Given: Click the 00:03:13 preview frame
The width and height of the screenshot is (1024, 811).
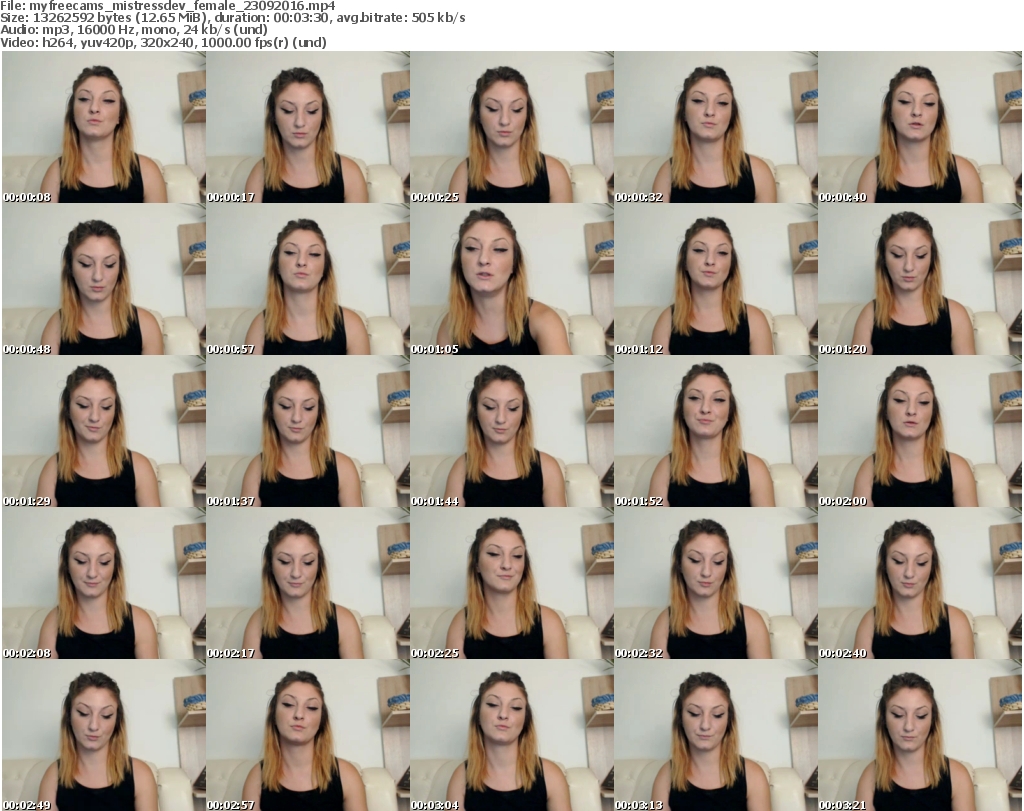Looking at the screenshot, I should (715, 735).
